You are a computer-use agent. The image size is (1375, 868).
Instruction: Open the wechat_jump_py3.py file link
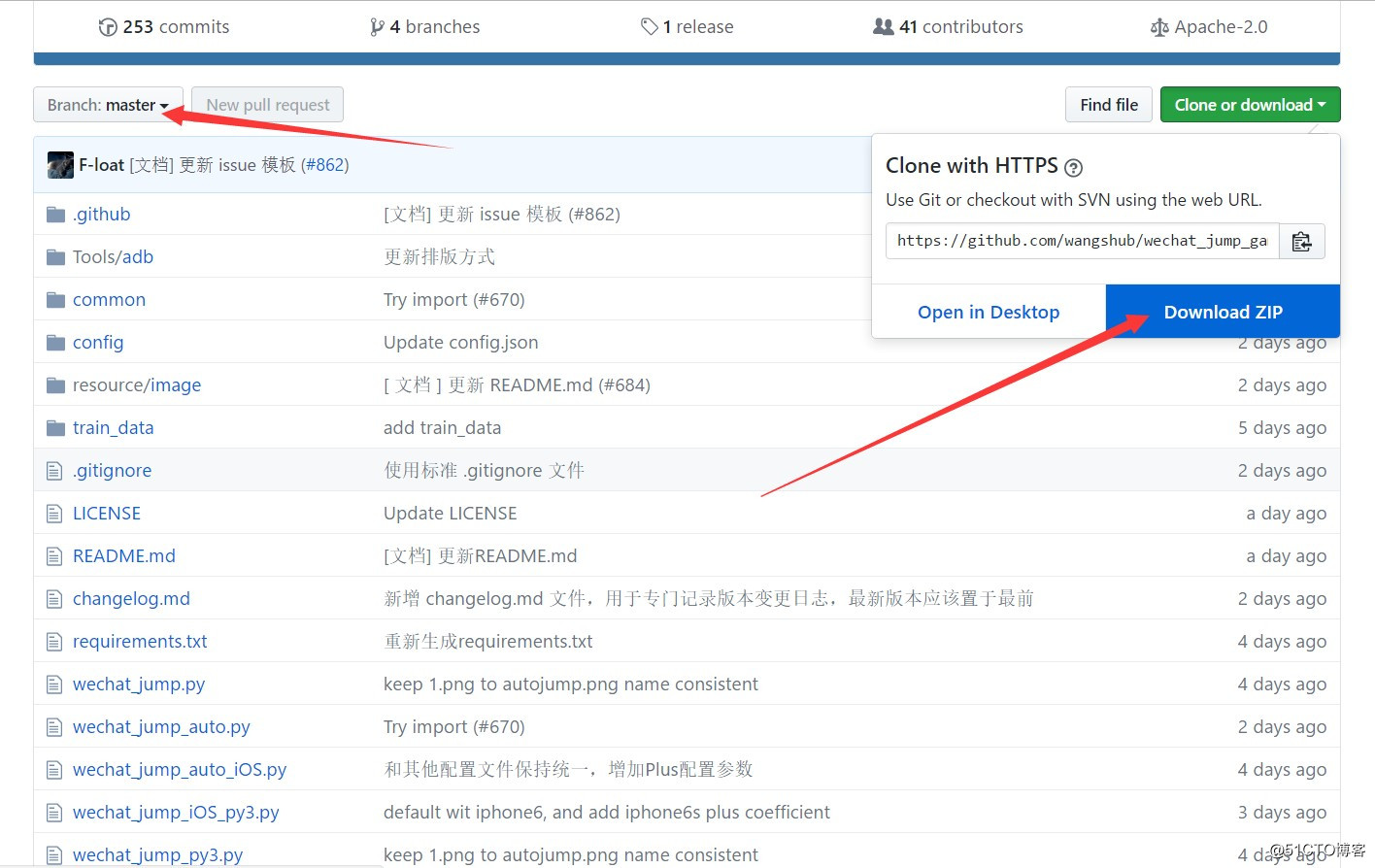tap(157, 855)
